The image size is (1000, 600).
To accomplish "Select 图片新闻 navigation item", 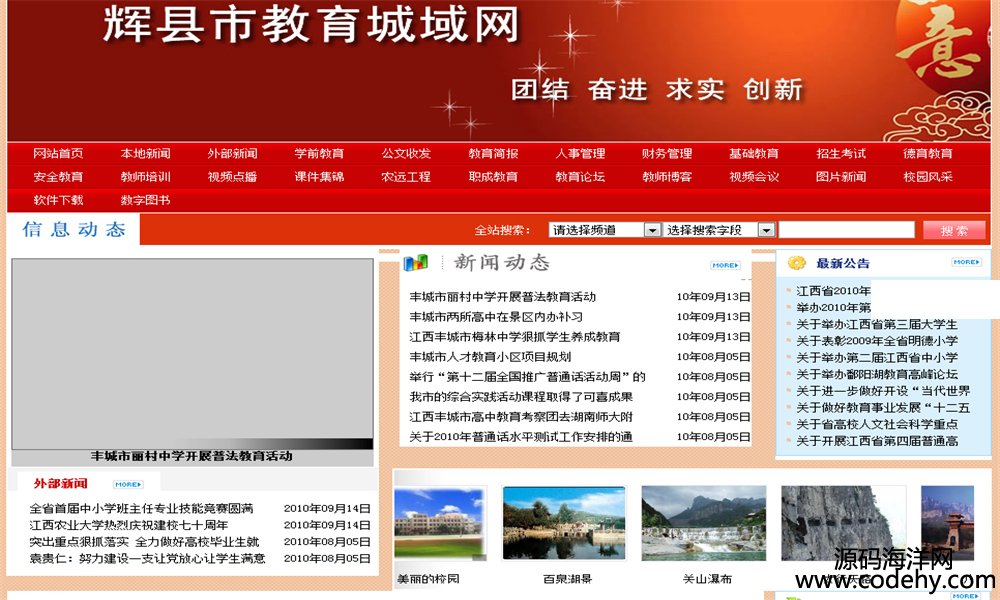I will point(841,177).
